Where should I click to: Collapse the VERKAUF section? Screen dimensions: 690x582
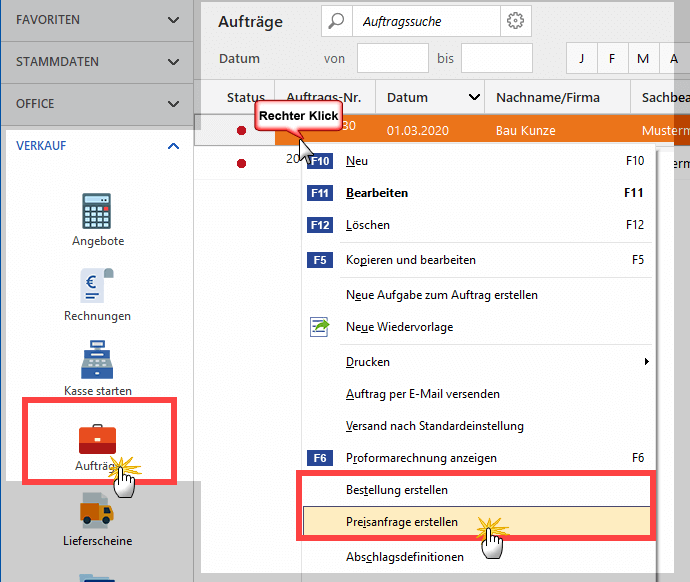(174, 146)
